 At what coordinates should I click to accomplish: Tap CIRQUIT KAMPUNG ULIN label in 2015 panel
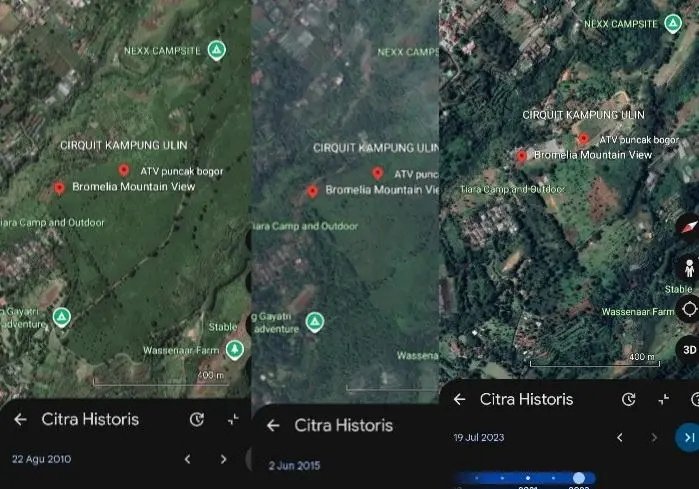click(376, 148)
